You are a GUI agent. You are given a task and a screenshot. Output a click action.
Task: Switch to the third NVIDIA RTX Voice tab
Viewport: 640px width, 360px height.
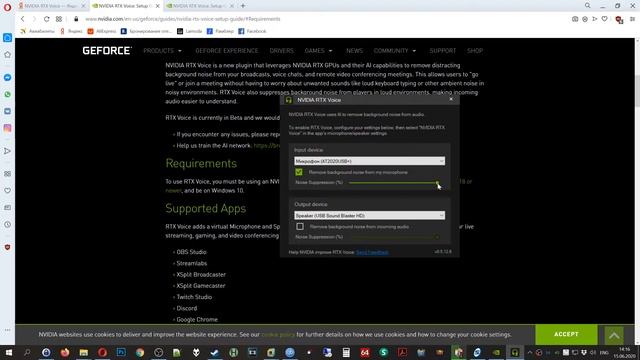pyautogui.click(x=200, y=6)
